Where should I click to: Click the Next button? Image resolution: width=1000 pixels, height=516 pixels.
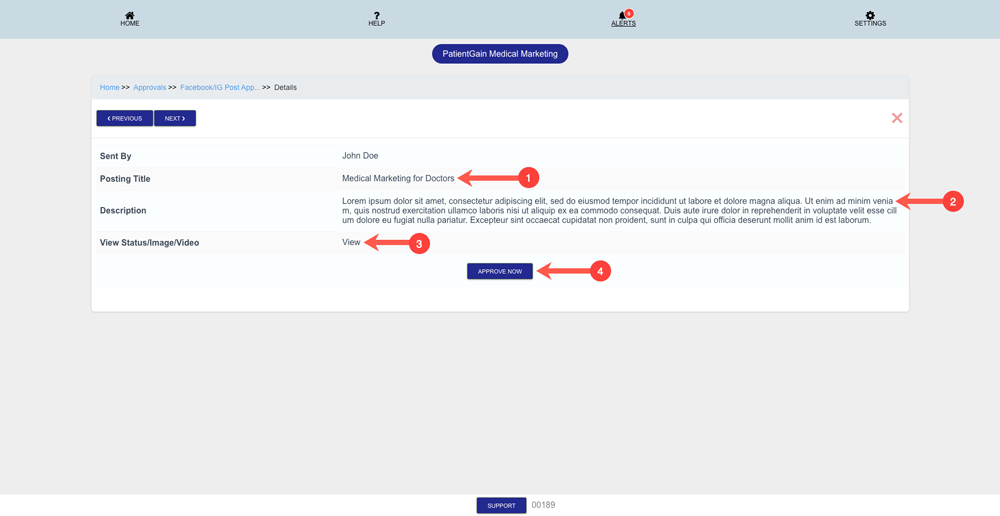(175, 119)
